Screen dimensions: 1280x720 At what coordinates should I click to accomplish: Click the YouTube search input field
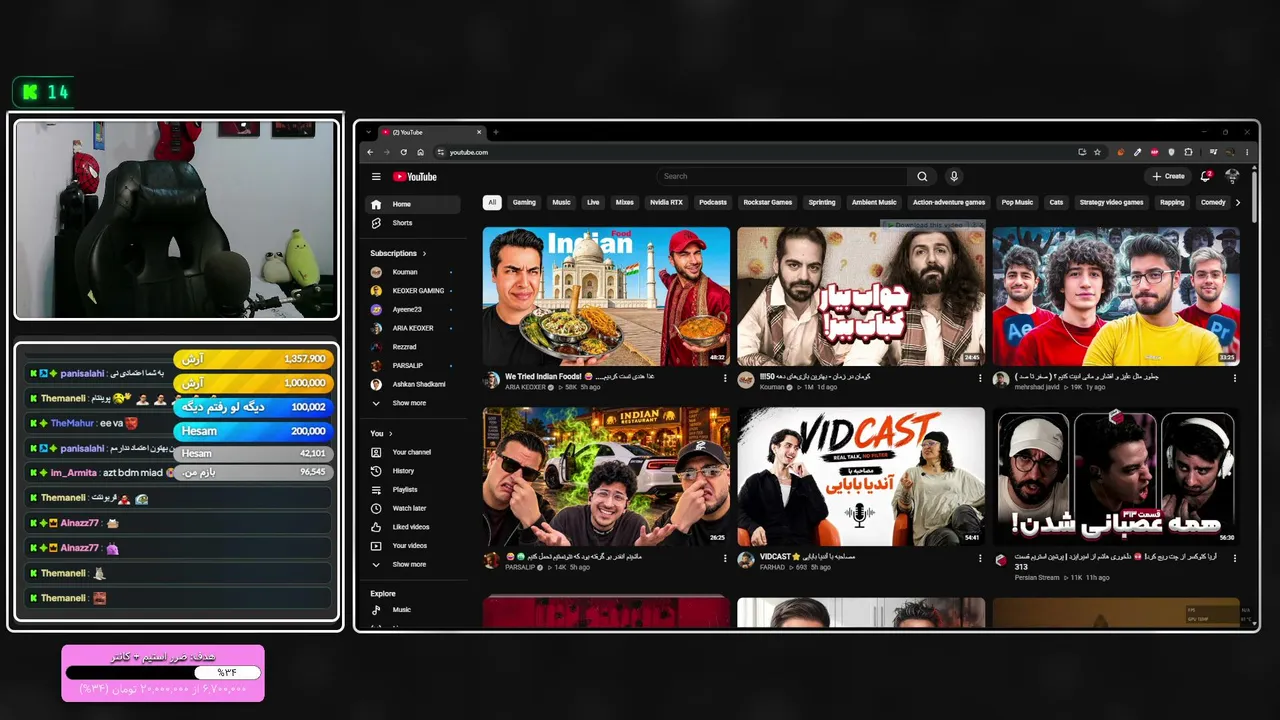782,177
